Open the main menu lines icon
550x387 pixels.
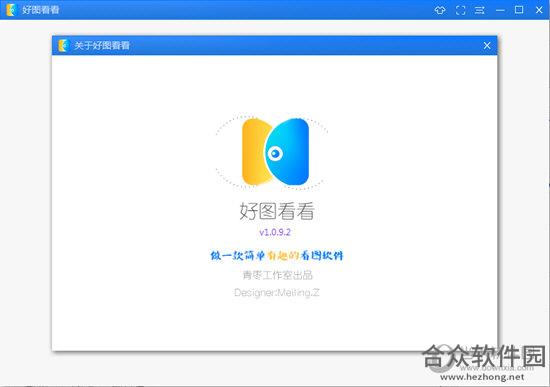click(479, 10)
